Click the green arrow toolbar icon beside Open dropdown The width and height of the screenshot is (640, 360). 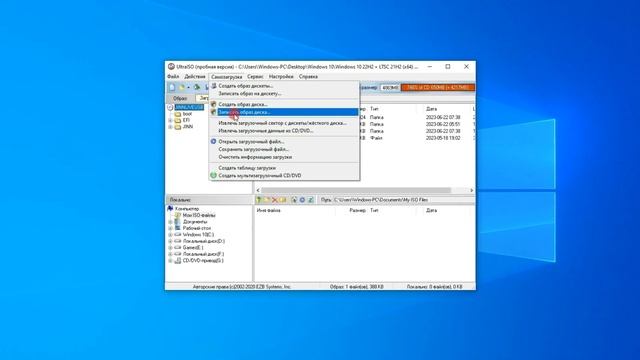(x=197, y=87)
